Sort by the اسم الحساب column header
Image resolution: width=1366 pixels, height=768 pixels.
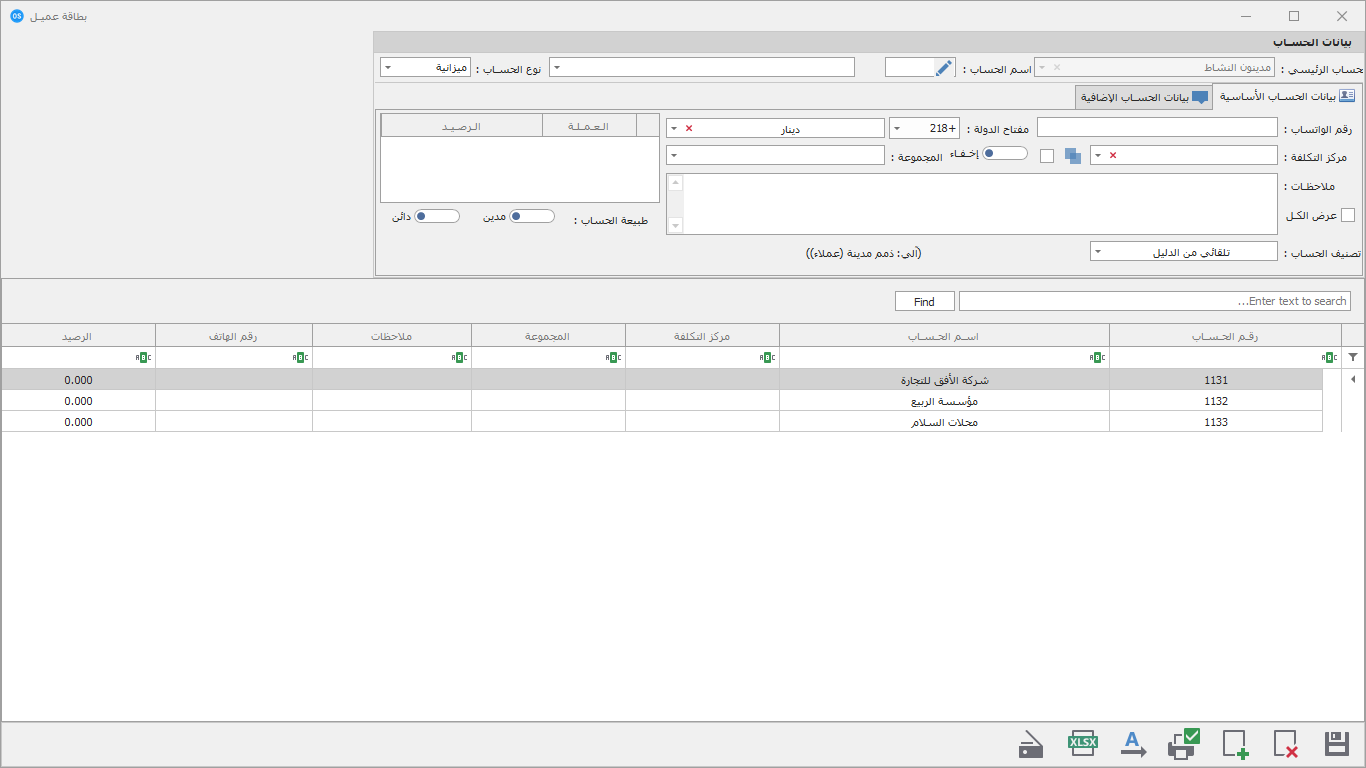click(x=944, y=336)
